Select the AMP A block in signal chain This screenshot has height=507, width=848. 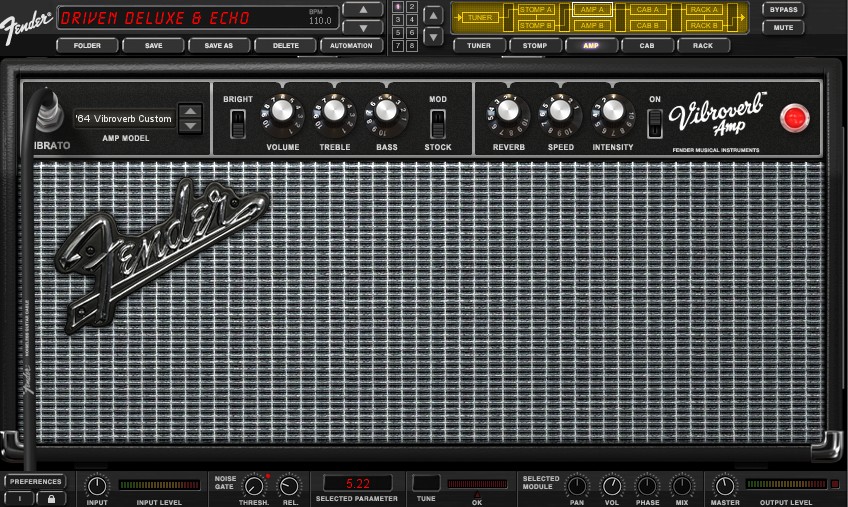(592, 10)
